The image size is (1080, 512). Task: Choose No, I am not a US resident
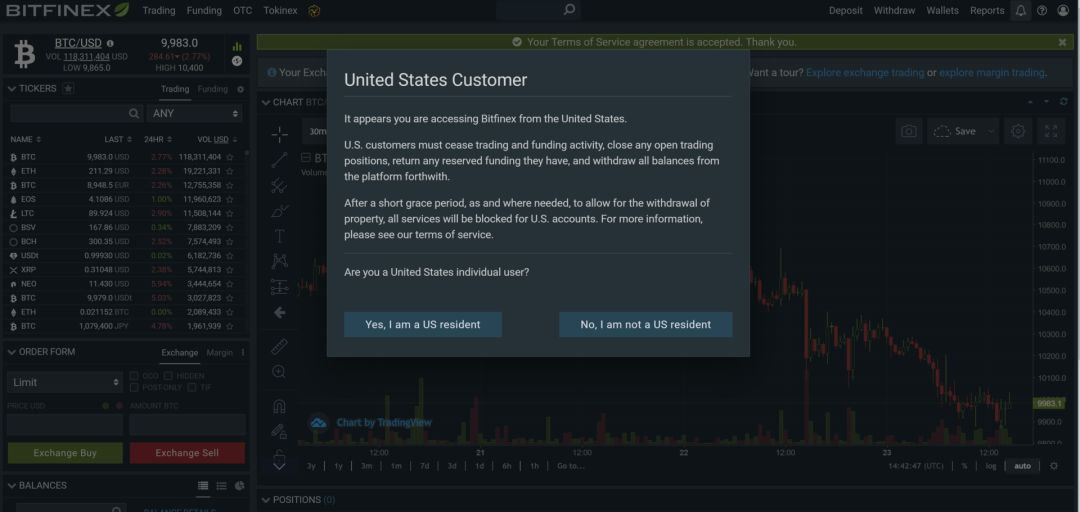pyautogui.click(x=645, y=325)
